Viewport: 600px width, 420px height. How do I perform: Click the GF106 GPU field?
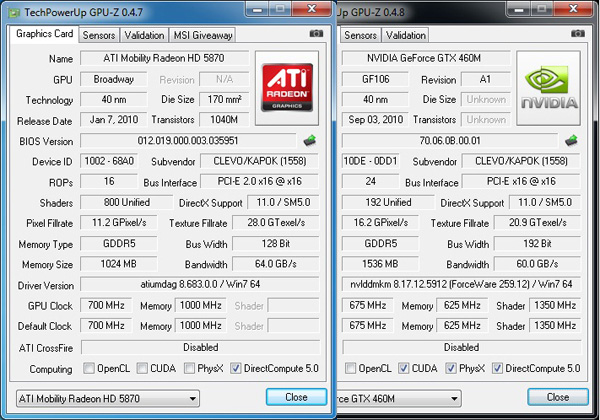click(x=375, y=79)
